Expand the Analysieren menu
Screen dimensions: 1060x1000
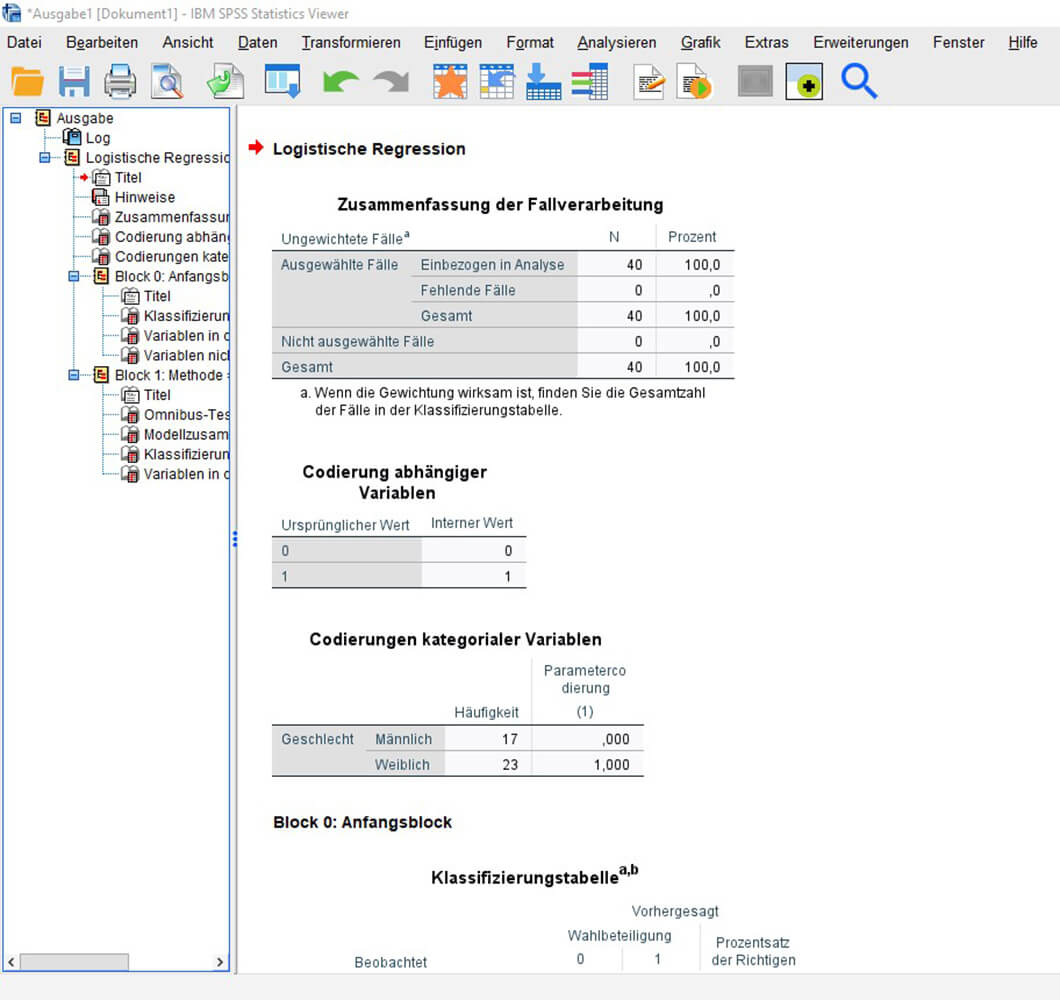coord(615,43)
